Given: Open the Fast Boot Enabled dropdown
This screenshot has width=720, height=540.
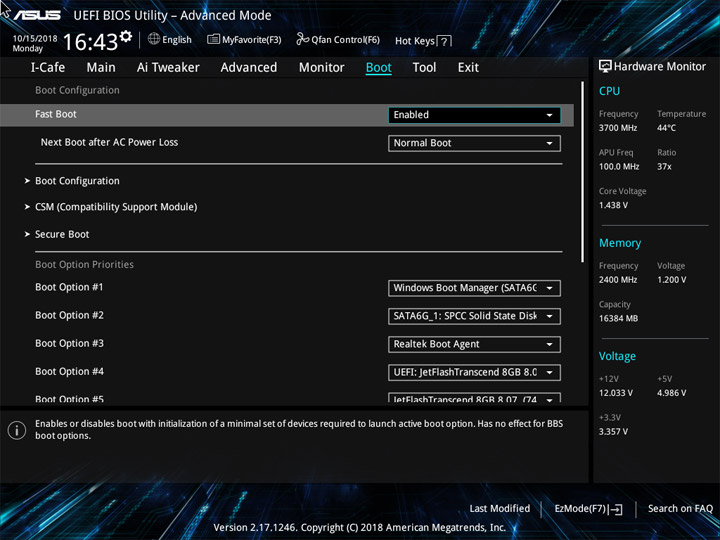Looking at the screenshot, I should [x=474, y=115].
